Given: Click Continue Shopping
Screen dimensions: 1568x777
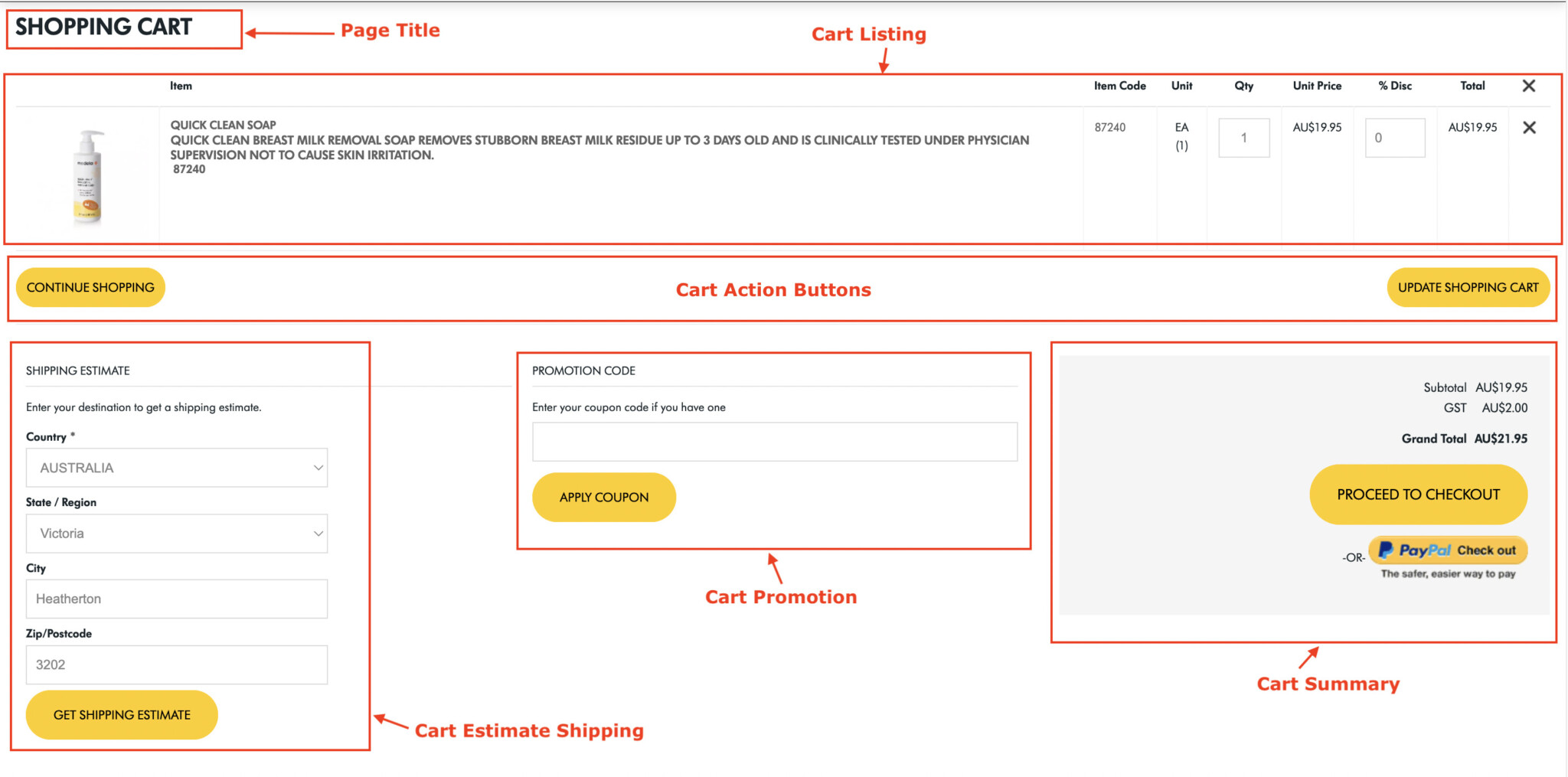Looking at the screenshot, I should [x=90, y=287].
